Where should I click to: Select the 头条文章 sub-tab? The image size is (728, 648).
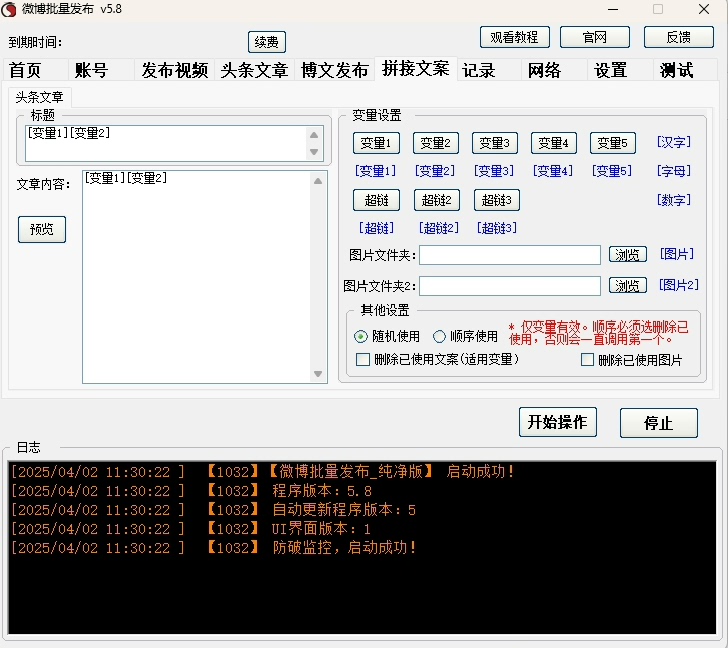pyautogui.click(x=39, y=97)
